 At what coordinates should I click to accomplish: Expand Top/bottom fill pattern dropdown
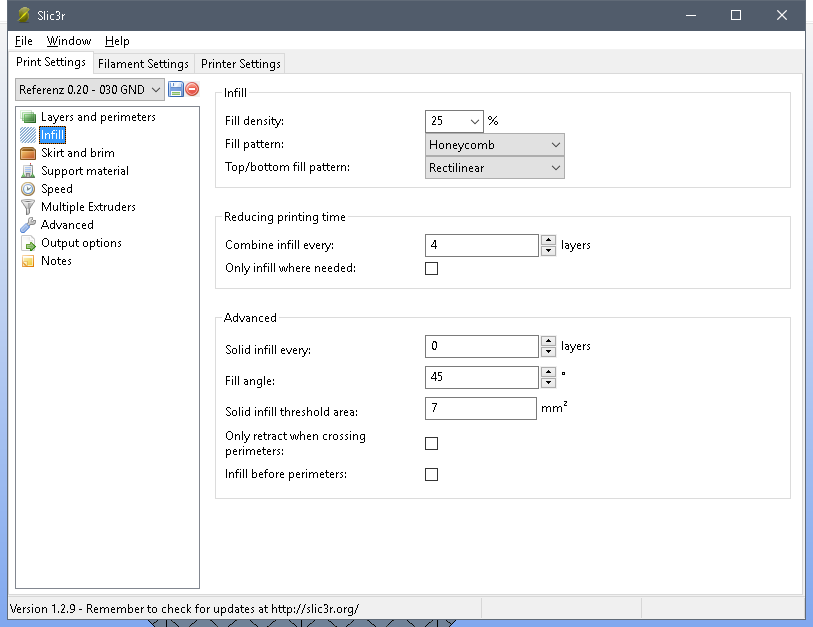click(495, 168)
